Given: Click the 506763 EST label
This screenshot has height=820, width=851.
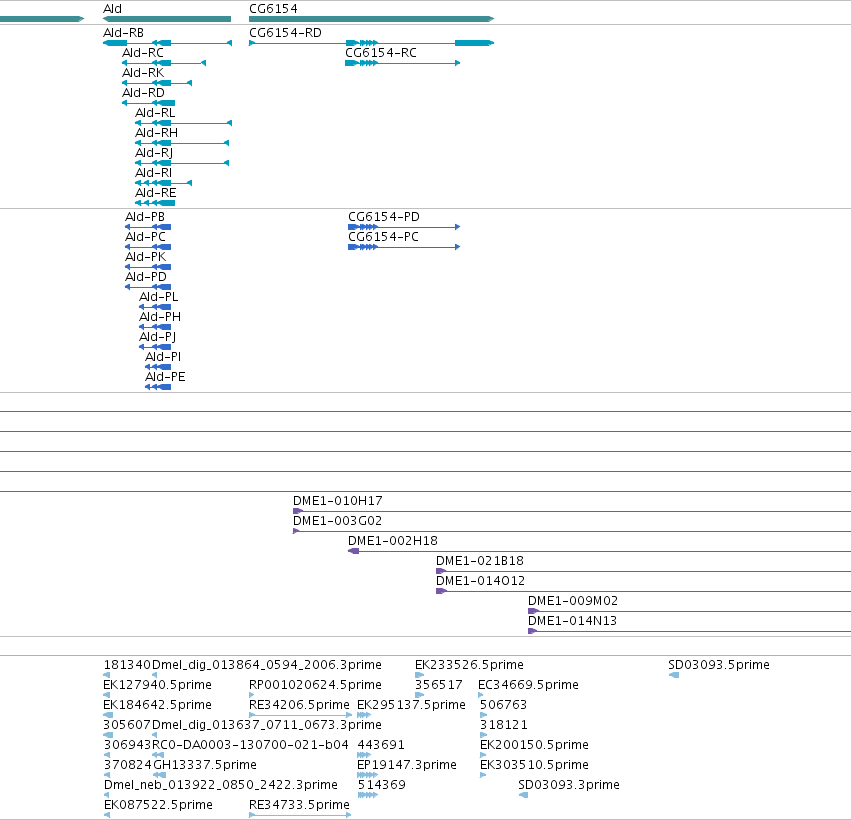Looking at the screenshot, I should (503, 705).
